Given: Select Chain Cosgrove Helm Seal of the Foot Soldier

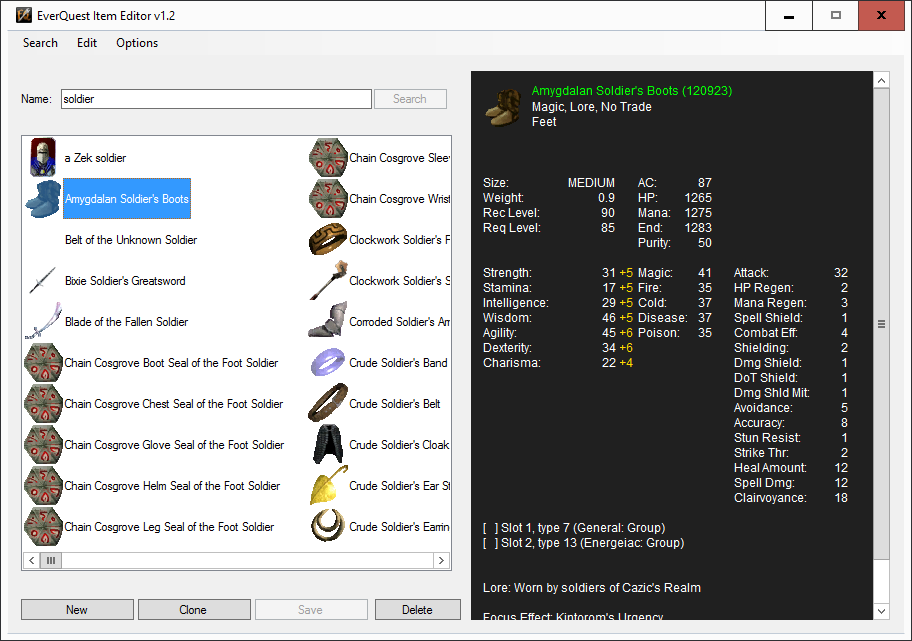Looking at the screenshot, I should [172, 486].
